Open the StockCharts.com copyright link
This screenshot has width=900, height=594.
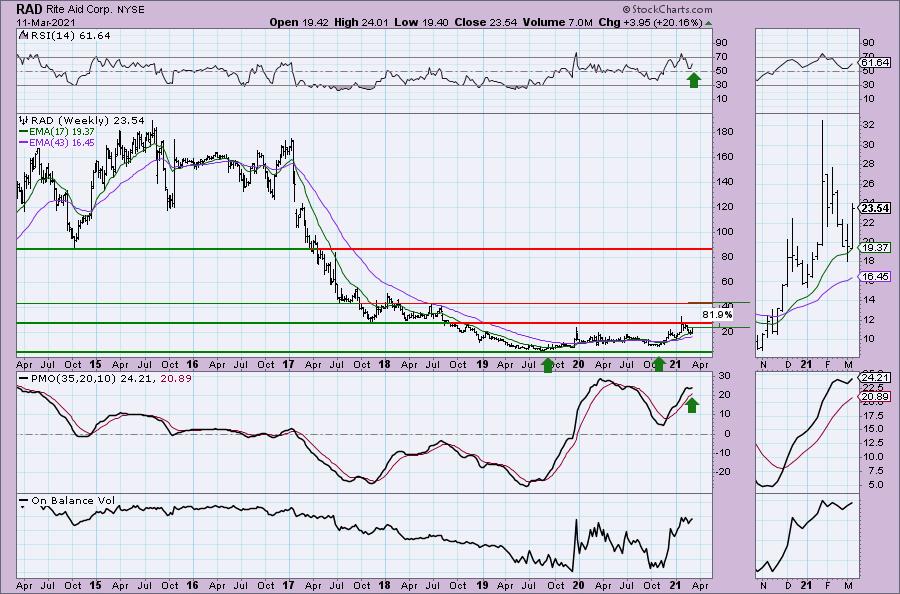pyautogui.click(x=667, y=9)
